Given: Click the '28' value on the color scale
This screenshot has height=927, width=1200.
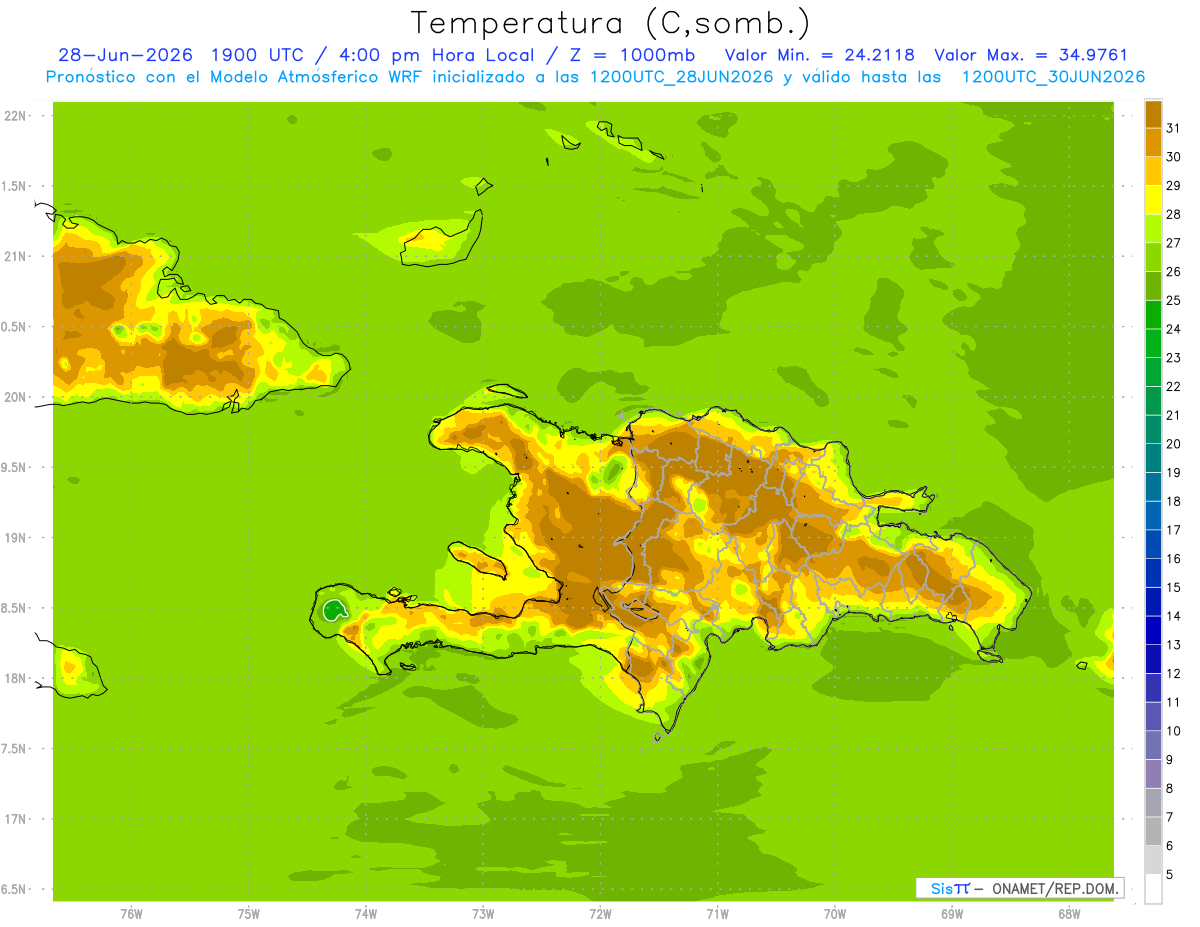Looking at the screenshot, I should pos(1174,214).
